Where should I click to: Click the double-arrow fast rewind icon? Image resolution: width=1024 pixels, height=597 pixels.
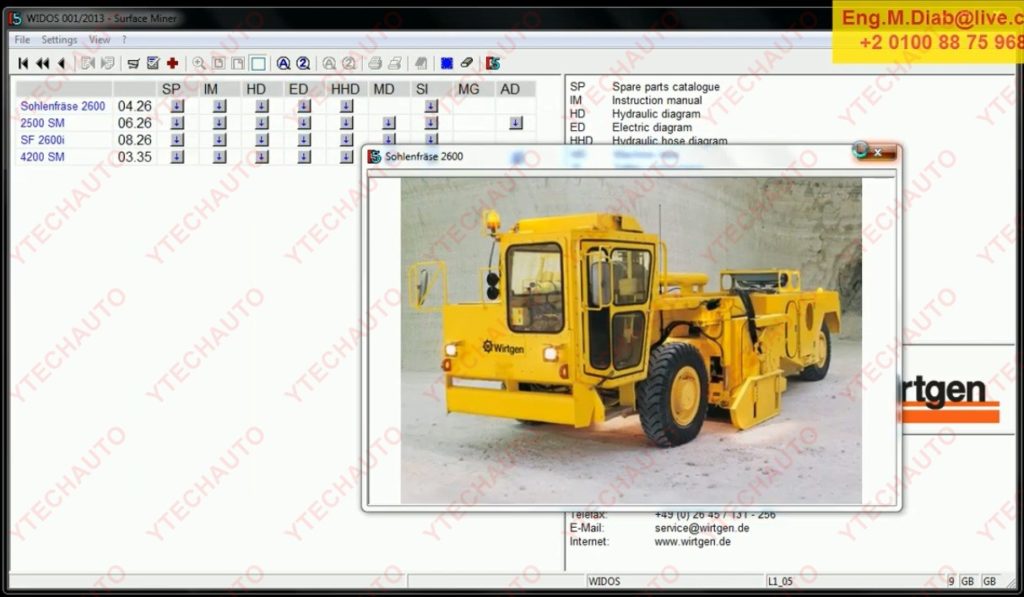click(42, 63)
